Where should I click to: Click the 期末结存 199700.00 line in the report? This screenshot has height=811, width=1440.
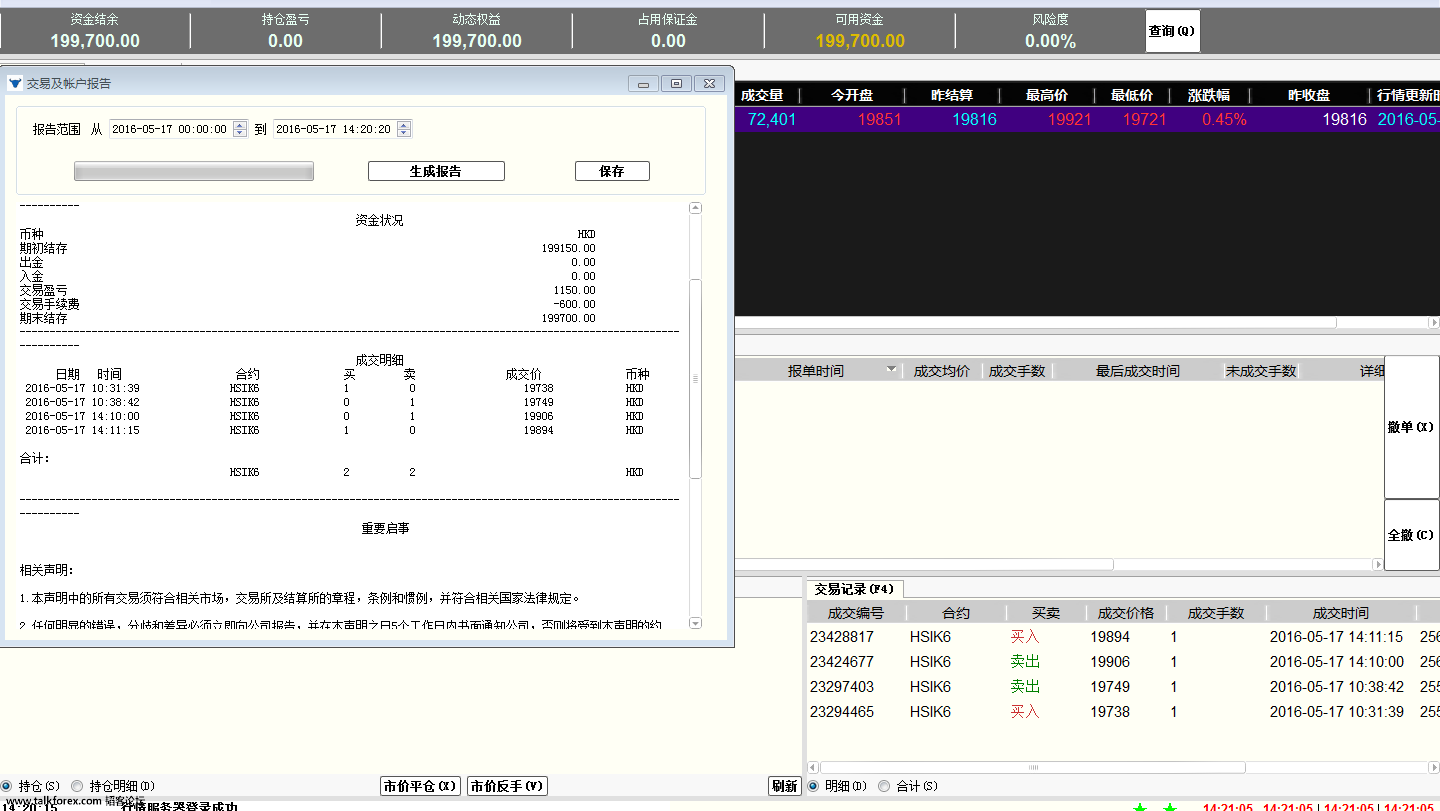(x=307, y=318)
